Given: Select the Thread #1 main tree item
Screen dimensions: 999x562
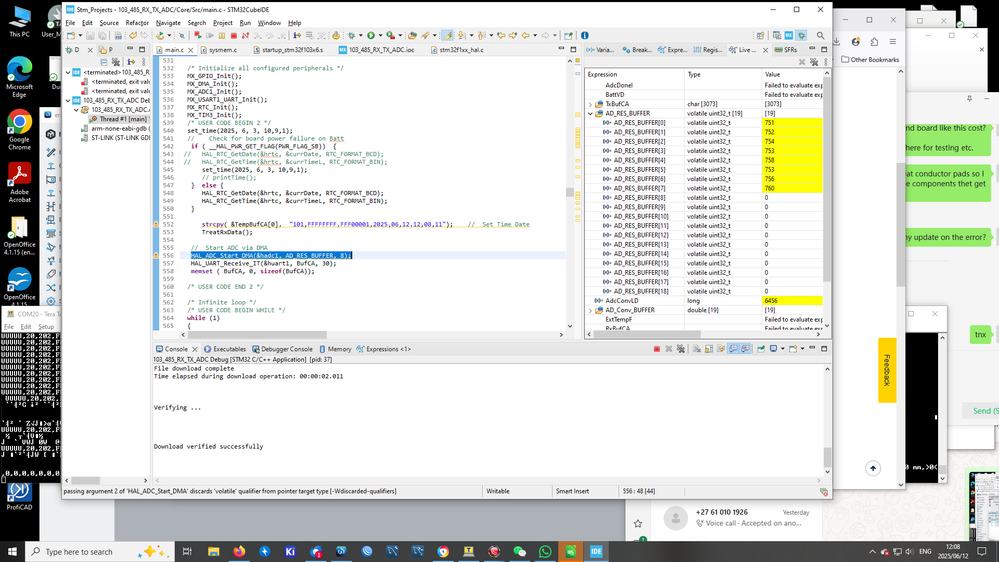Looking at the screenshot, I should click(119, 119).
